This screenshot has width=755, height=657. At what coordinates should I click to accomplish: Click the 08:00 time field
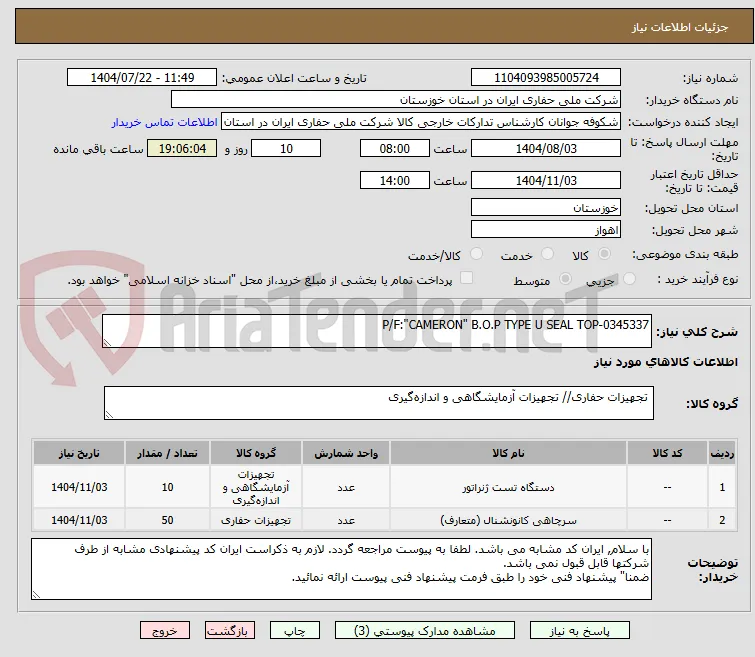click(395, 148)
